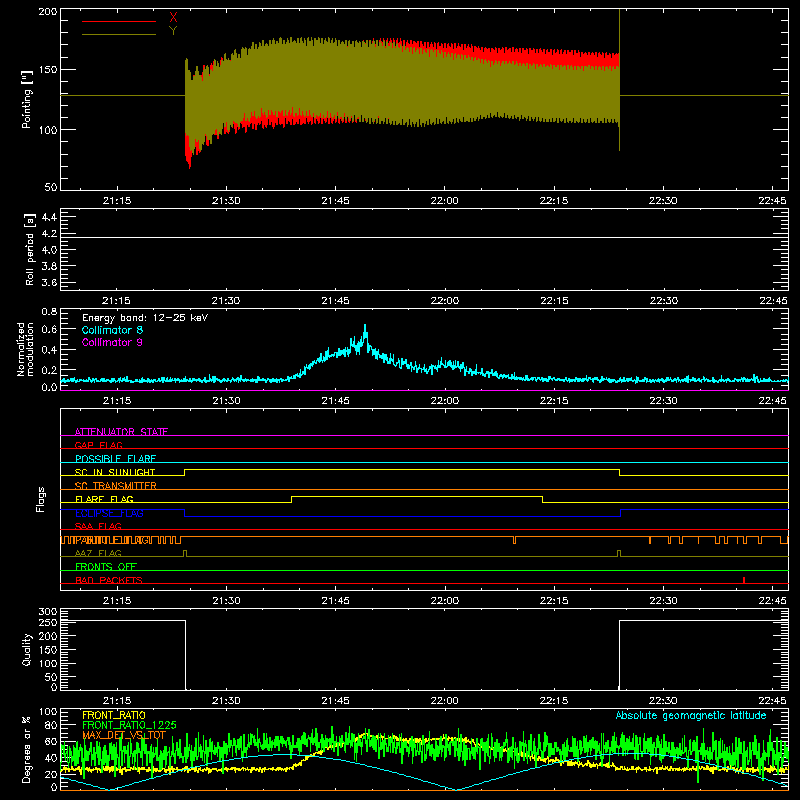
Task: Click the red X legend line
Action: click(x=119, y=21)
